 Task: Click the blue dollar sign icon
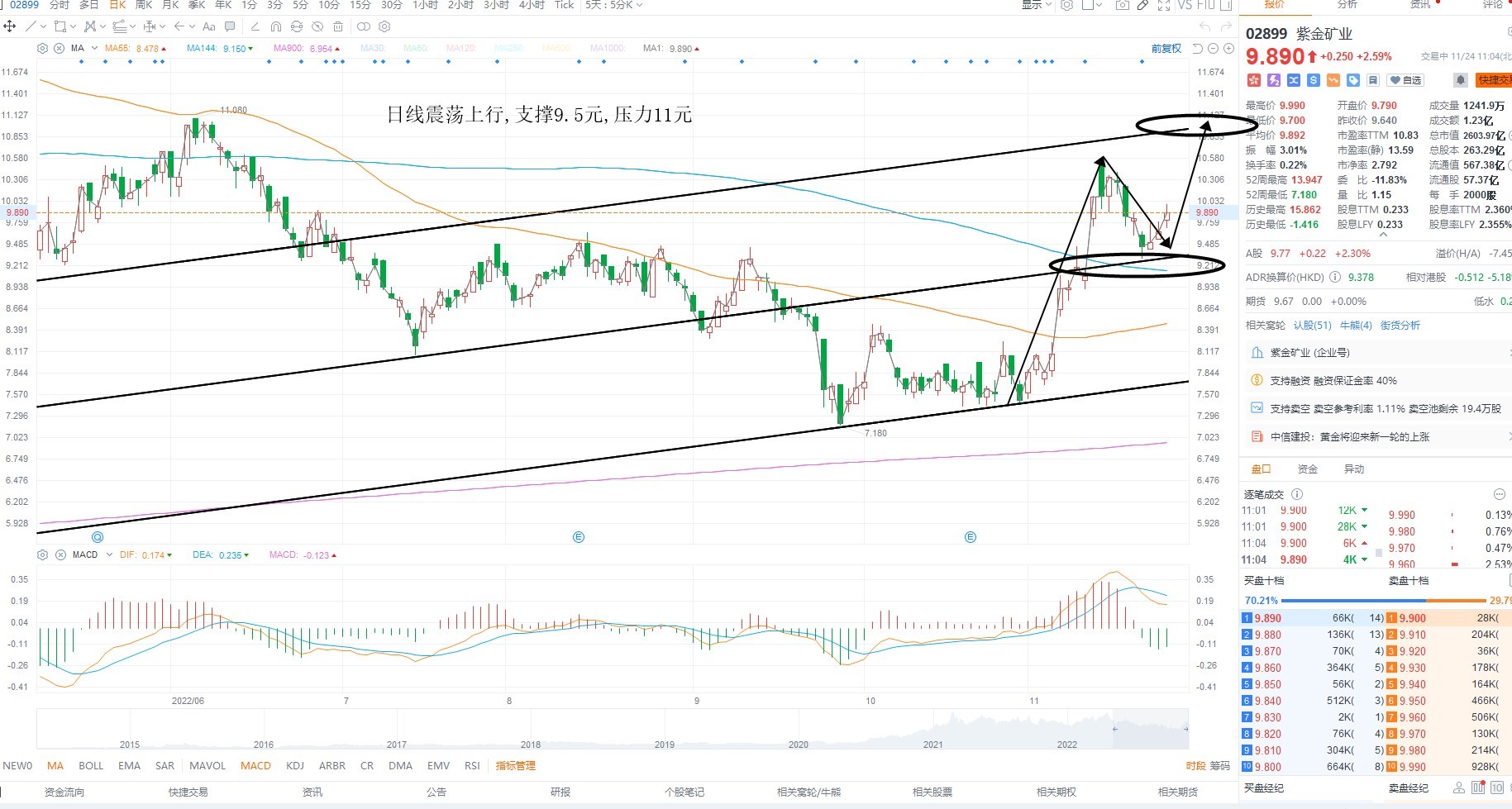(1314, 80)
